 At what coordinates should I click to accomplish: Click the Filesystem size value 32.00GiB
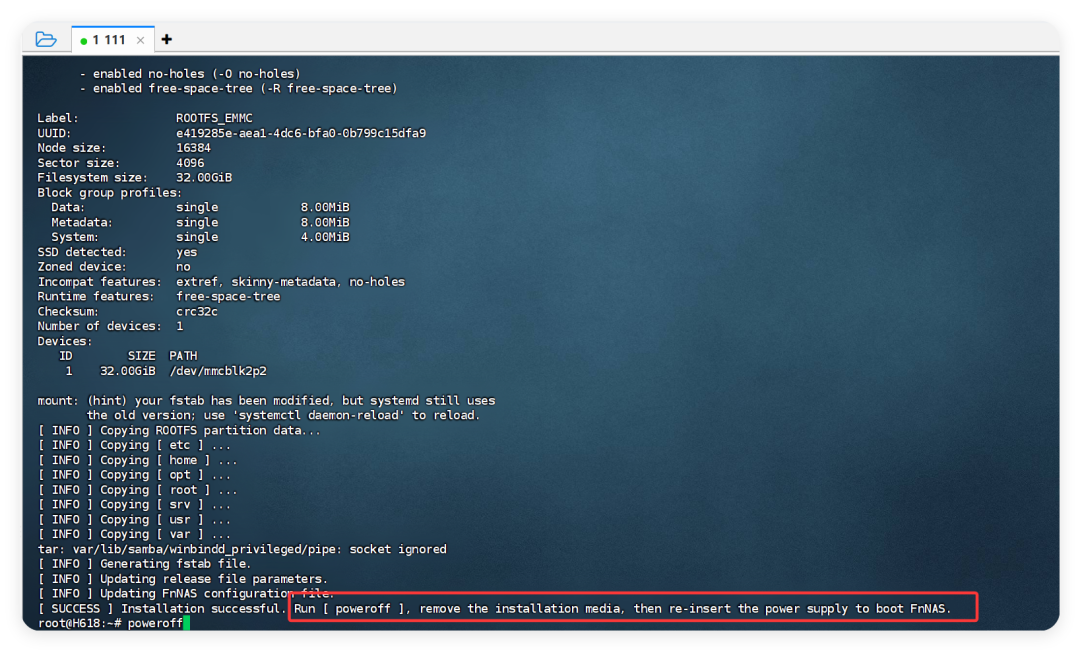[204, 178]
